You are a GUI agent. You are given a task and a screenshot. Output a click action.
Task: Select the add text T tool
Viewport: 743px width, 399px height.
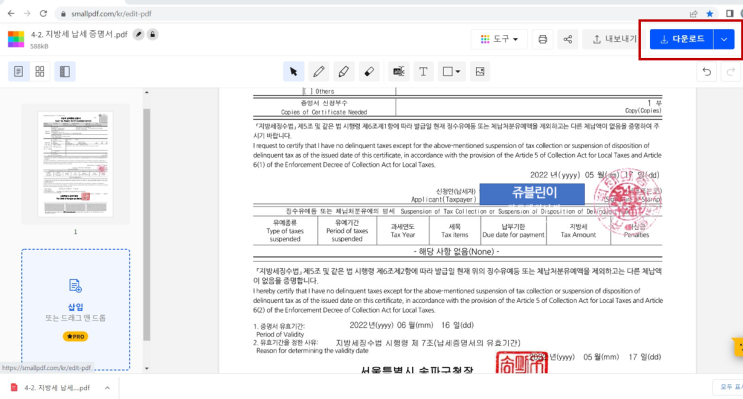(423, 72)
